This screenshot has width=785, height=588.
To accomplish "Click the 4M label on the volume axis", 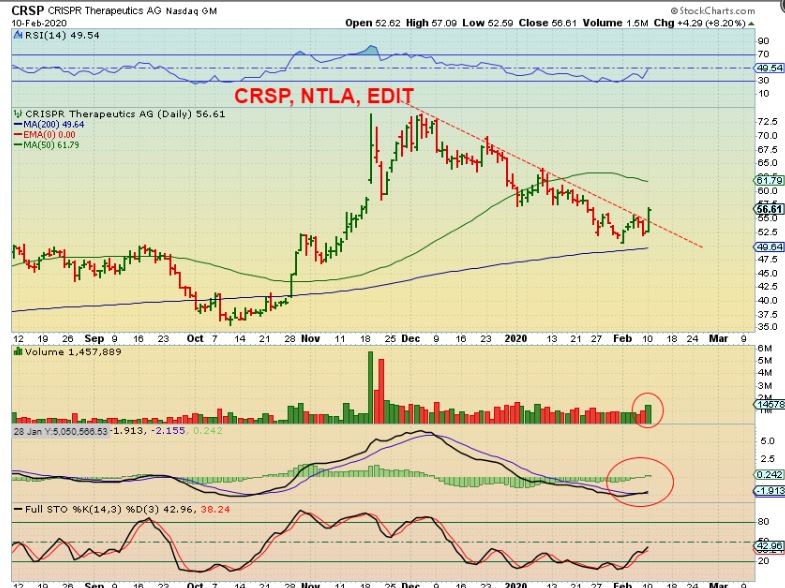I will [765, 373].
